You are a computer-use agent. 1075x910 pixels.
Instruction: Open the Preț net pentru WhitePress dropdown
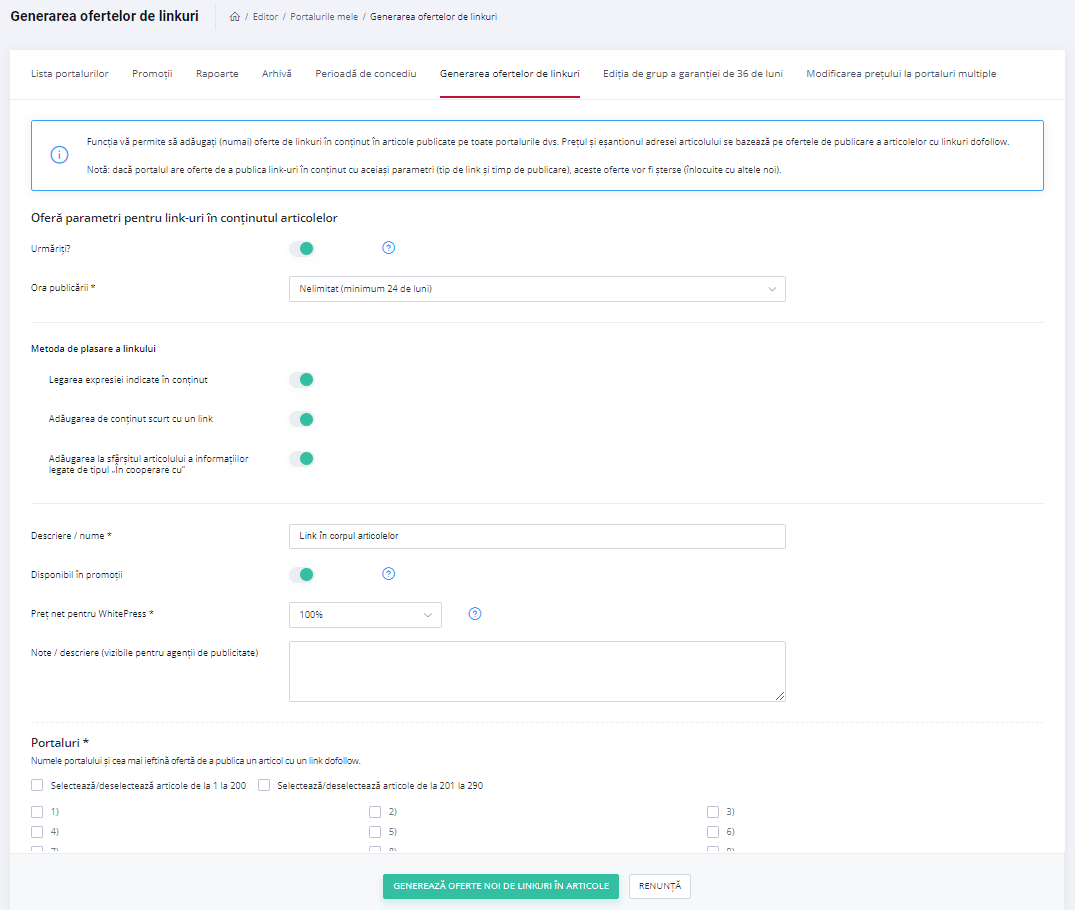click(365, 614)
